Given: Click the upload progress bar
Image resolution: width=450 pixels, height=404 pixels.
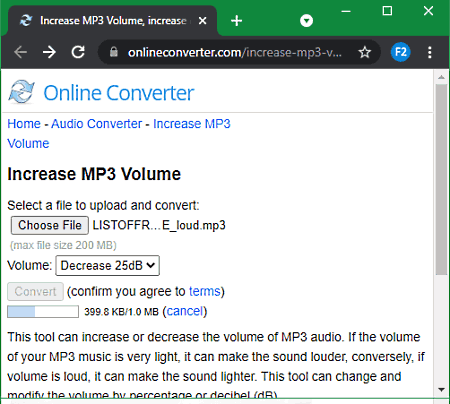Looking at the screenshot, I should [43, 312].
